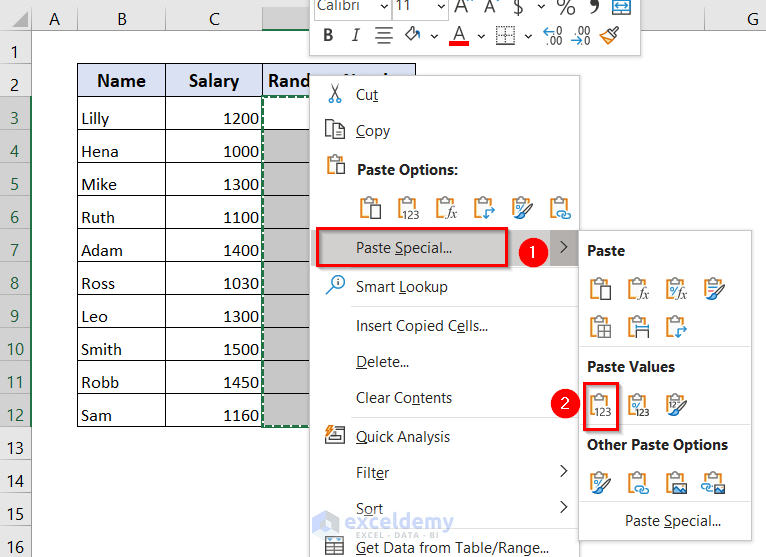Open font color dropdown arrow
Image resolution: width=766 pixels, height=557 pixels.
tap(481, 36)
